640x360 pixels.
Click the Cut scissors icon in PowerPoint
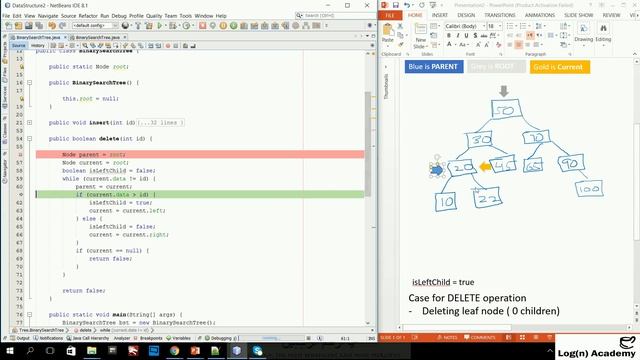coord(400,26)
